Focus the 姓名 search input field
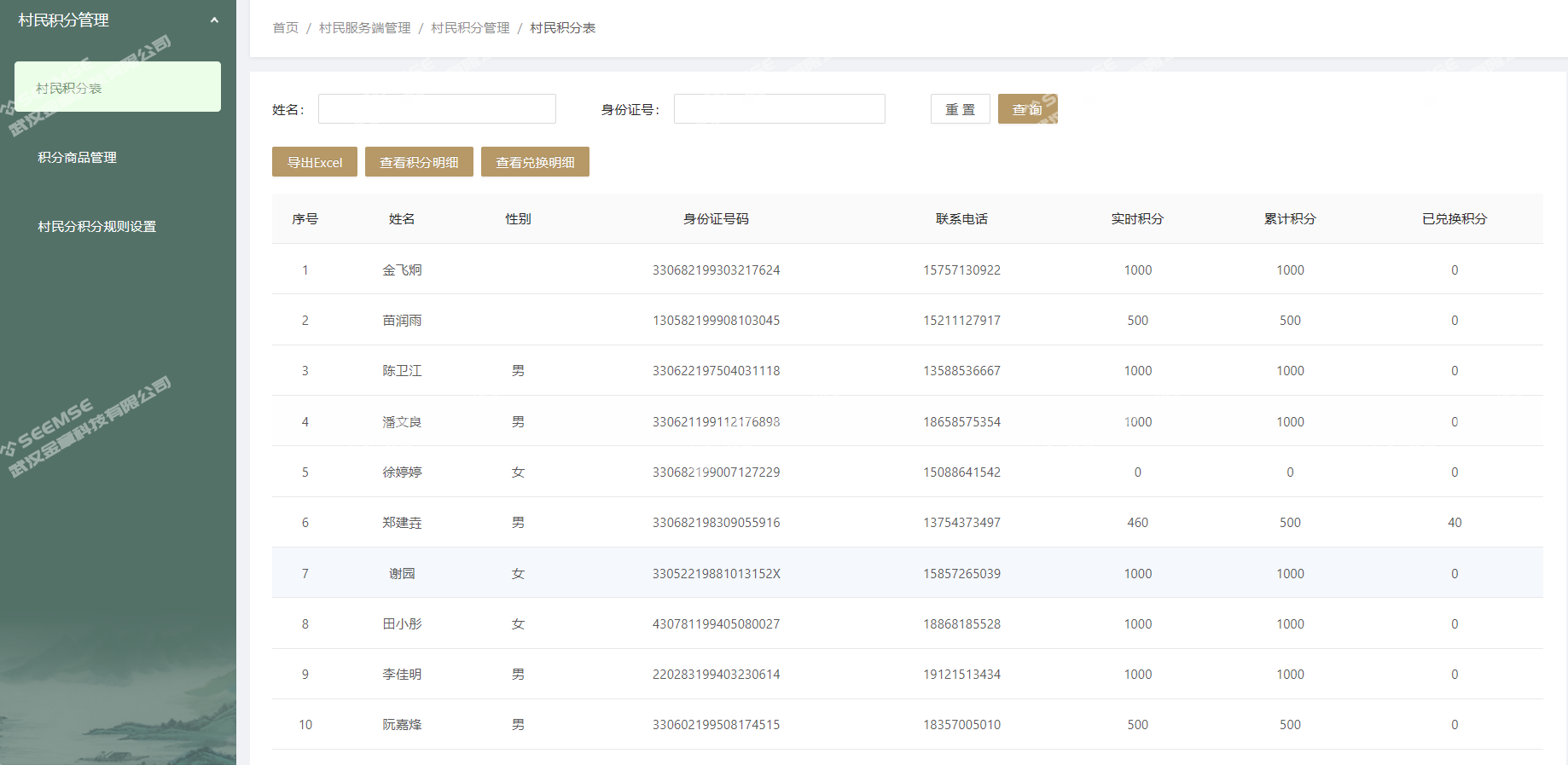Image resolution: width=1568 pixels, height=765 pixels. (x=437, y=109)
